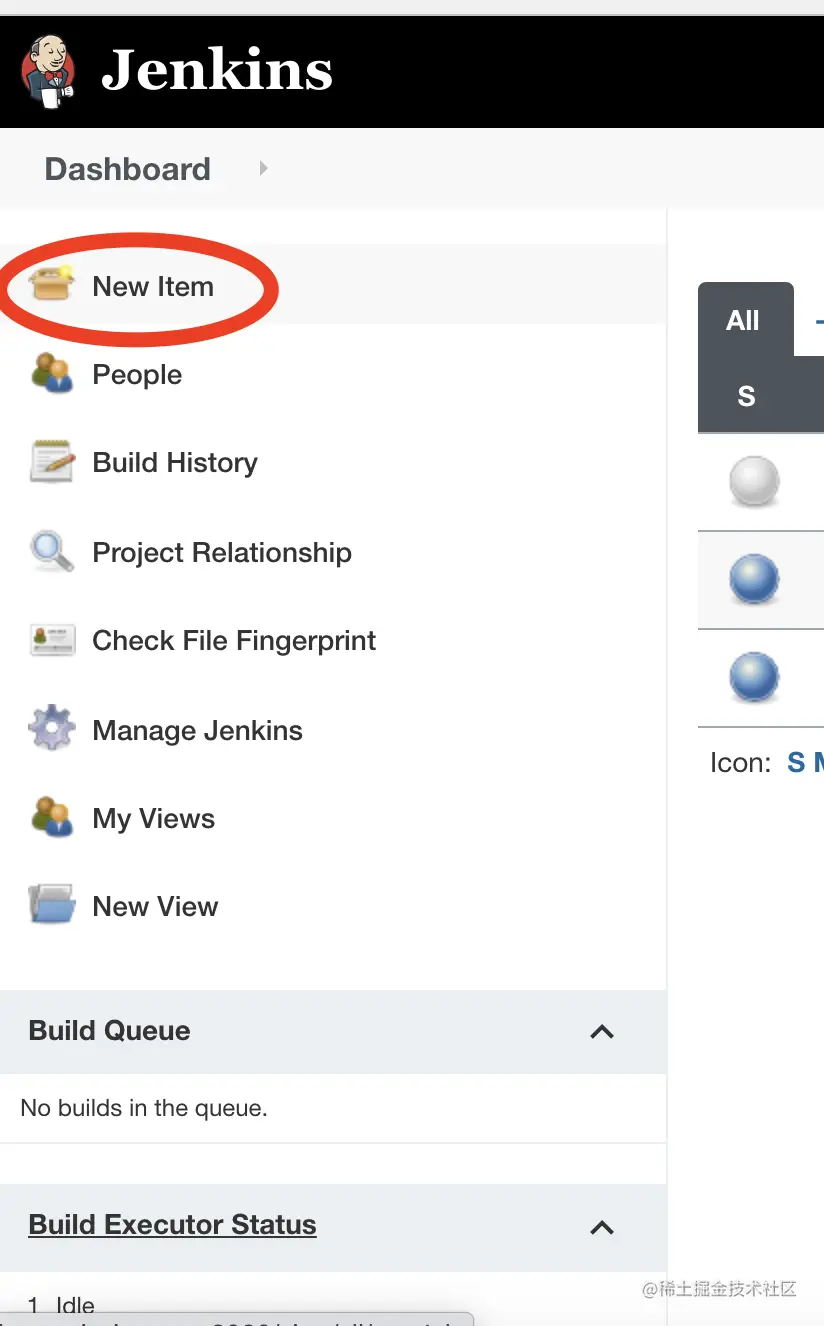This screenshot has height=1326, width=824.
Task: Click the Check File Fingerprint icon
Action: click(52, 640)
